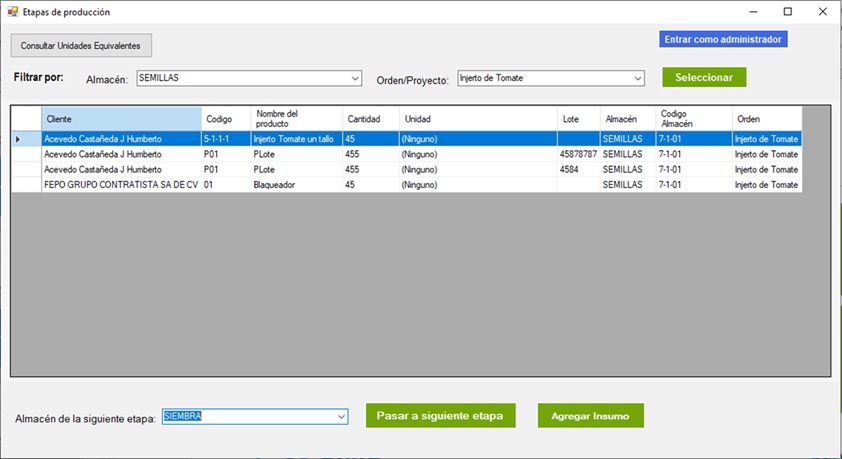Viewport: 842px width, 459px height.
Task: Open the Almacén filter dropdown
Action: [355, 78]
